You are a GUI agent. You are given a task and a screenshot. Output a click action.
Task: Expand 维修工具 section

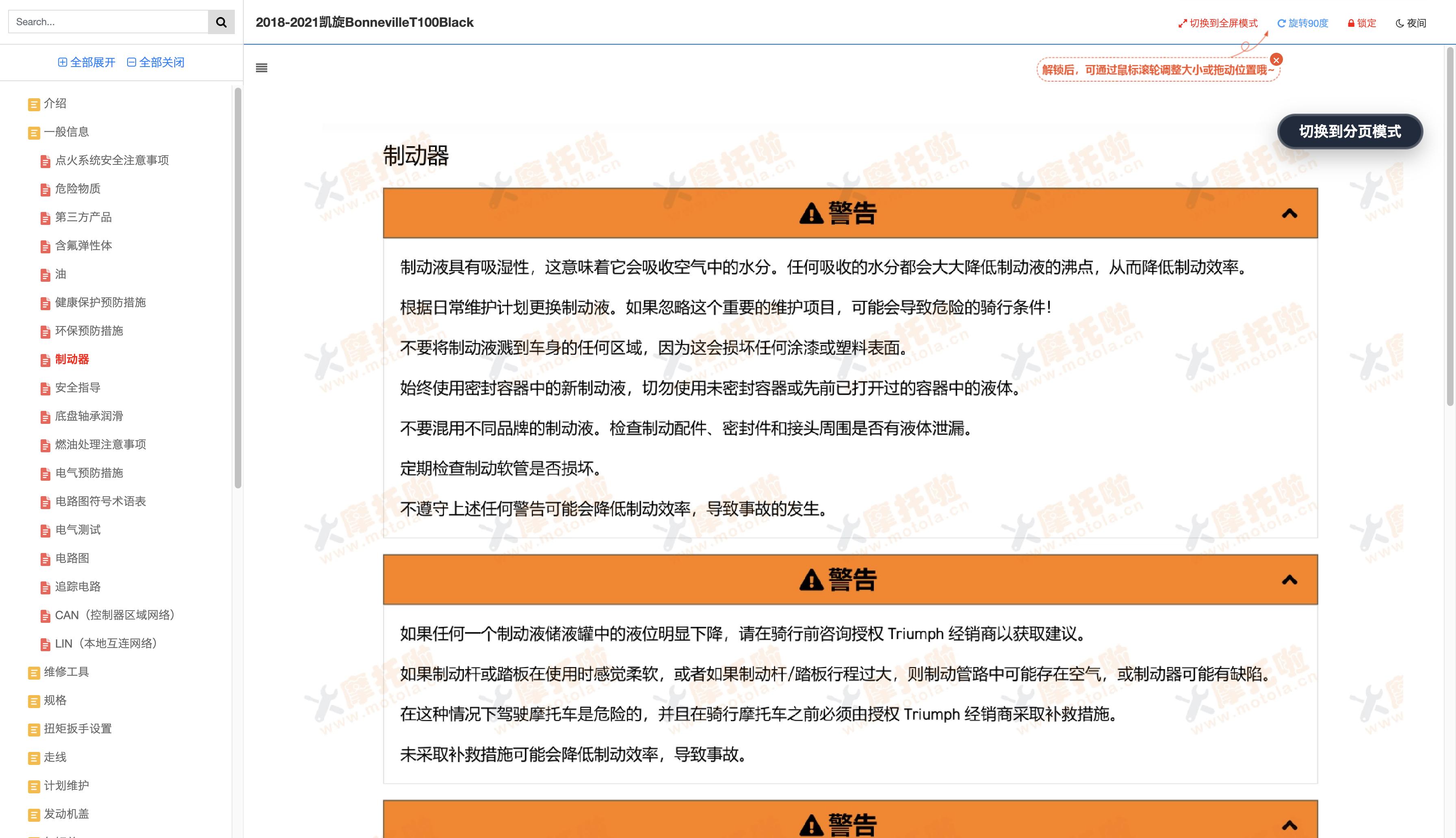[x=67, y=672]
